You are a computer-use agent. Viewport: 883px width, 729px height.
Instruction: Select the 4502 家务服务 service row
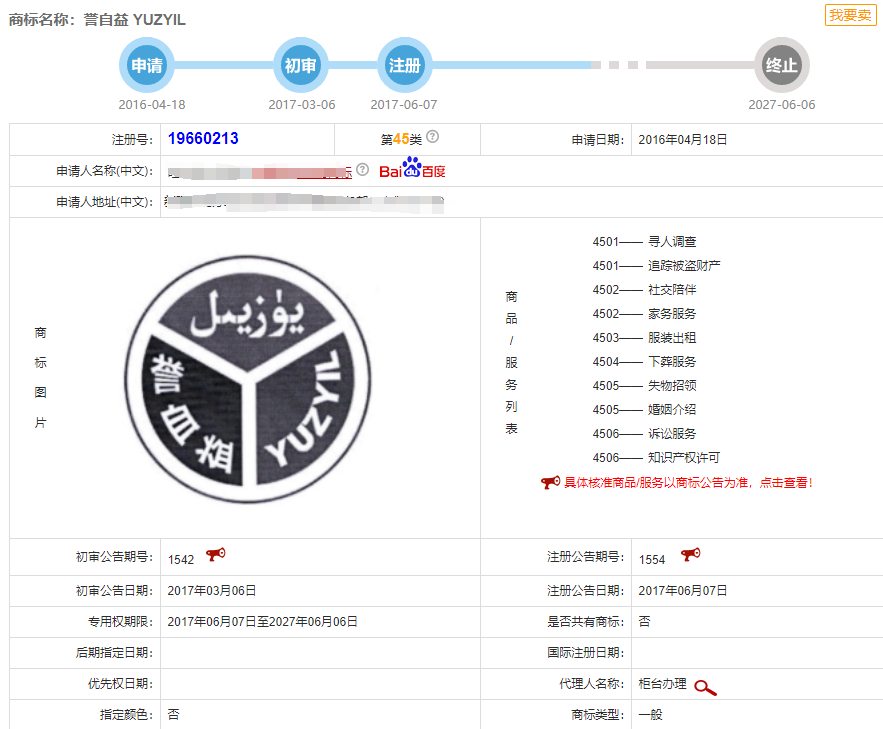point(644,314)
